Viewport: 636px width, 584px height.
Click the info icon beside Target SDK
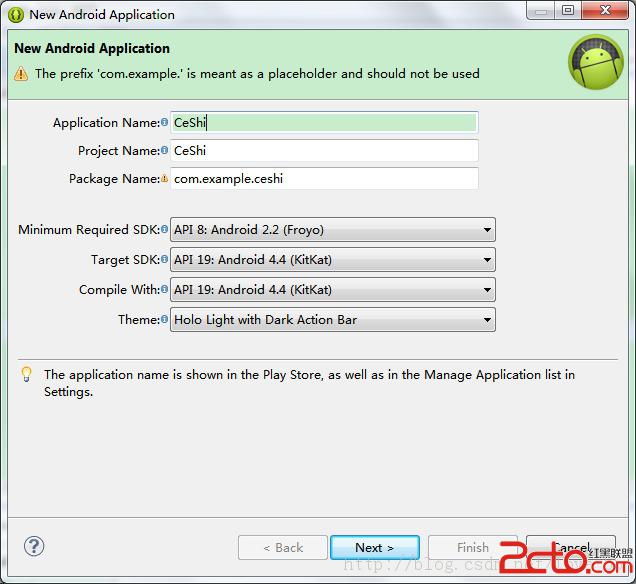(164, 259)
